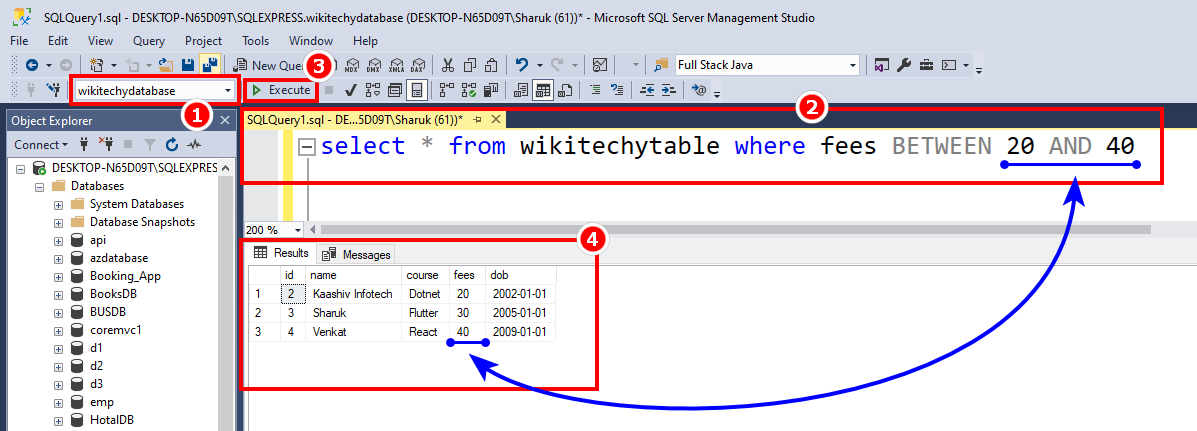
Task: Click the Undo arrow icon
Action: pos(522,65)
